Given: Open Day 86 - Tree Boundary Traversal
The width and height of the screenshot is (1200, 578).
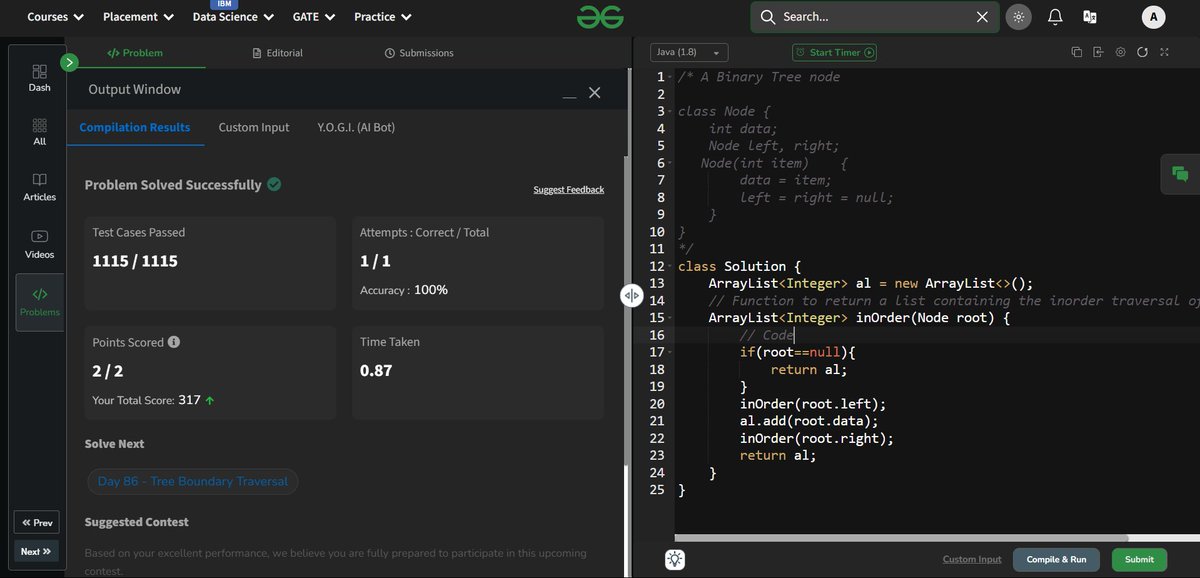Looking at the screenshot, I should (x=192, y=481).
